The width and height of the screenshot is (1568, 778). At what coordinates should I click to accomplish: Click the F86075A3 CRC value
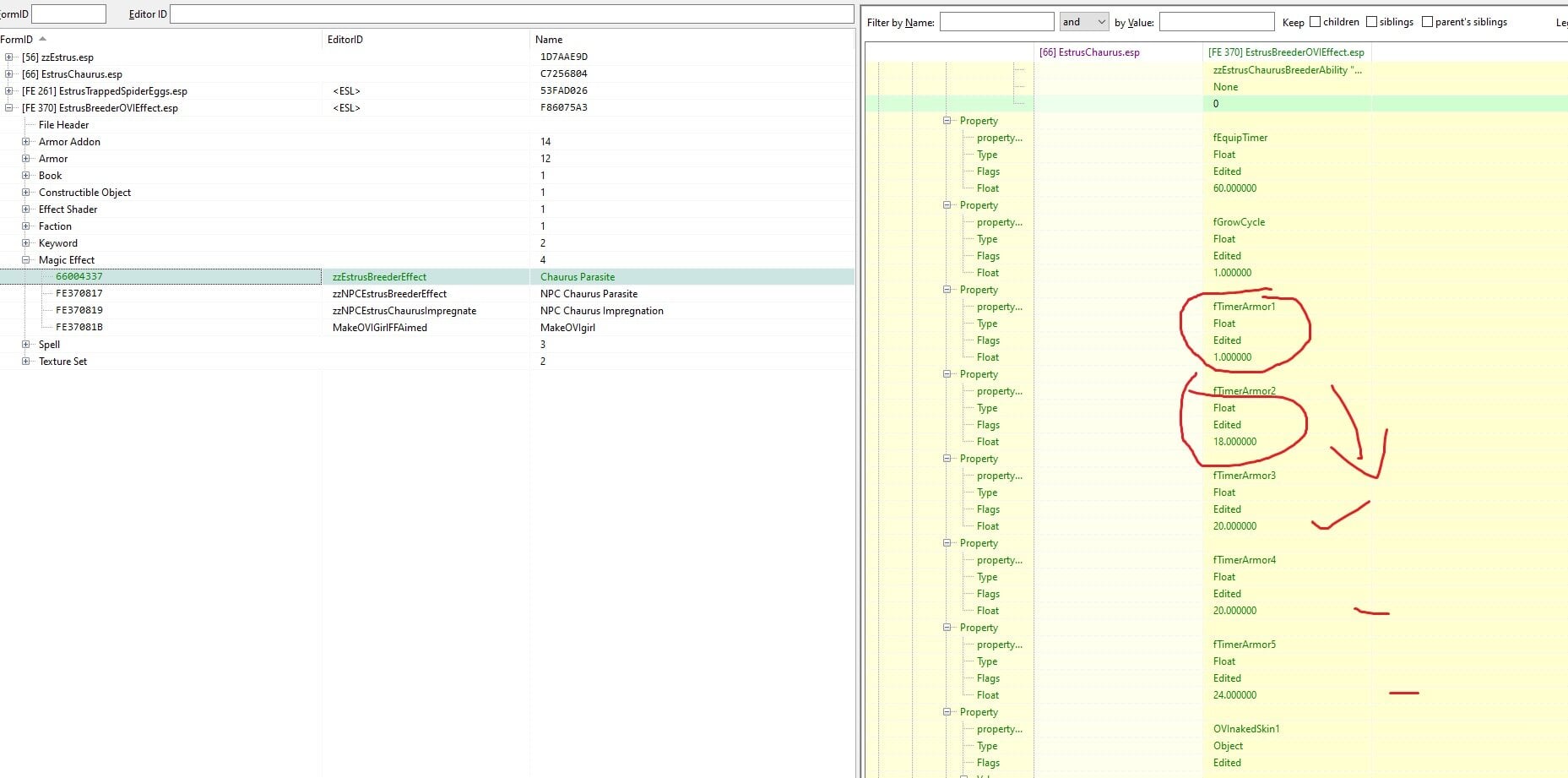coord(563,108)
